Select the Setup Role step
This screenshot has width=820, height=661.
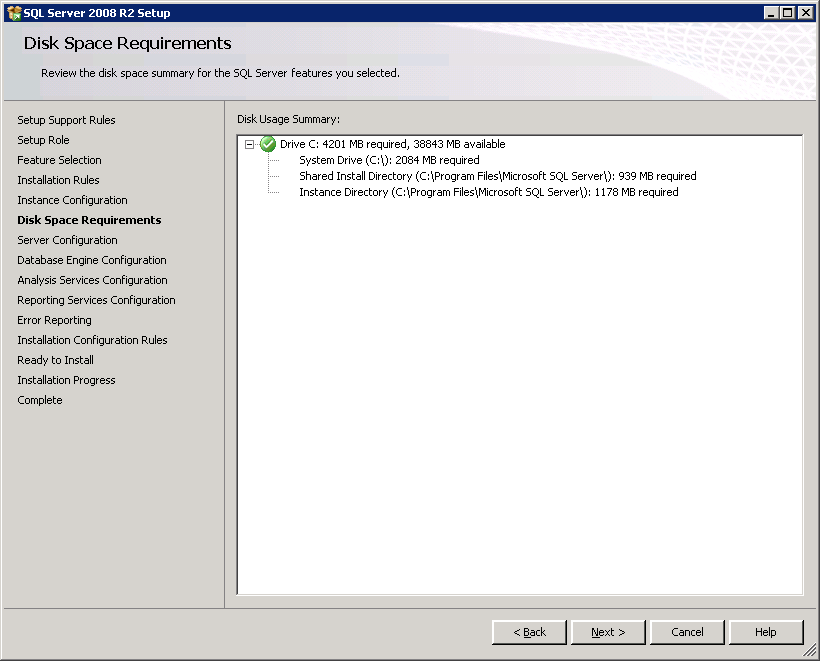43,140
